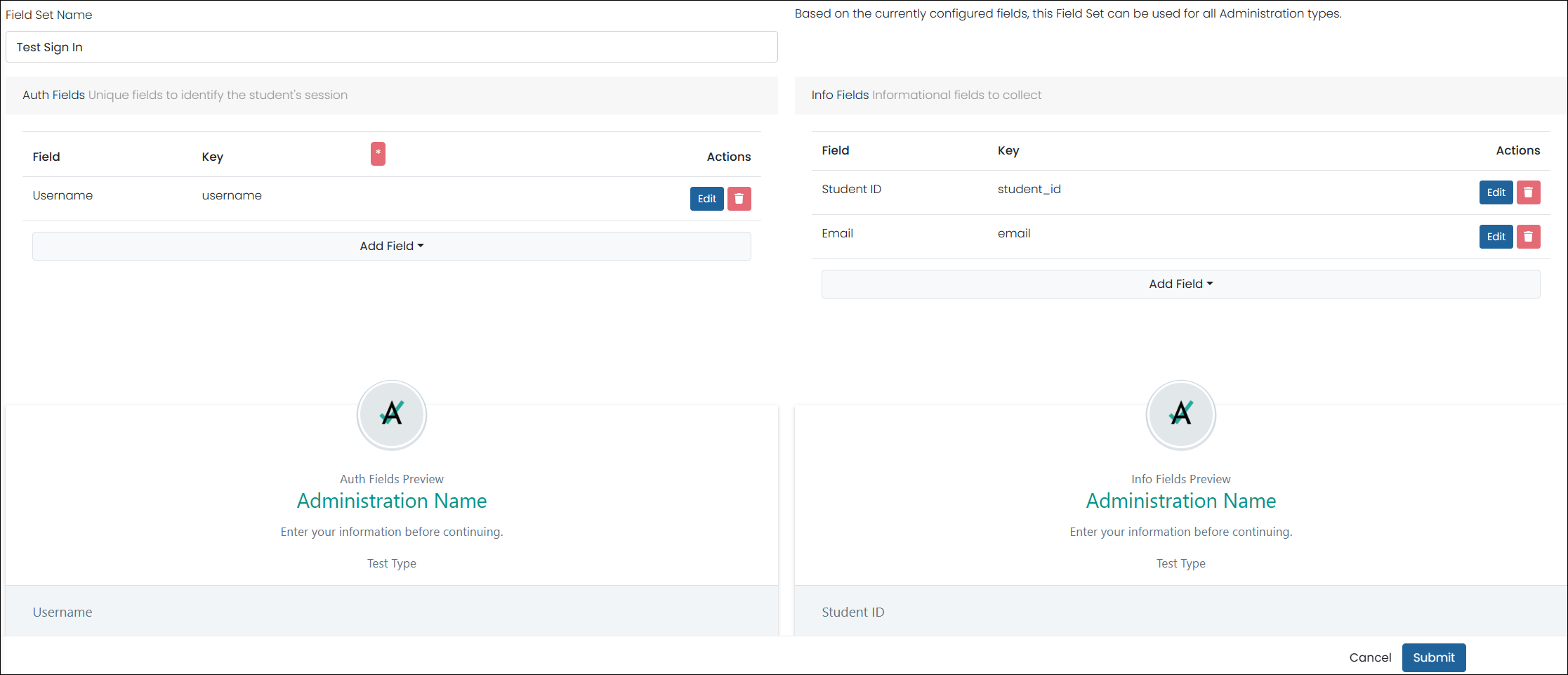The image size is (1568, 675).
Task: Click the Info Fields Preview logo
Action: 1181,414
